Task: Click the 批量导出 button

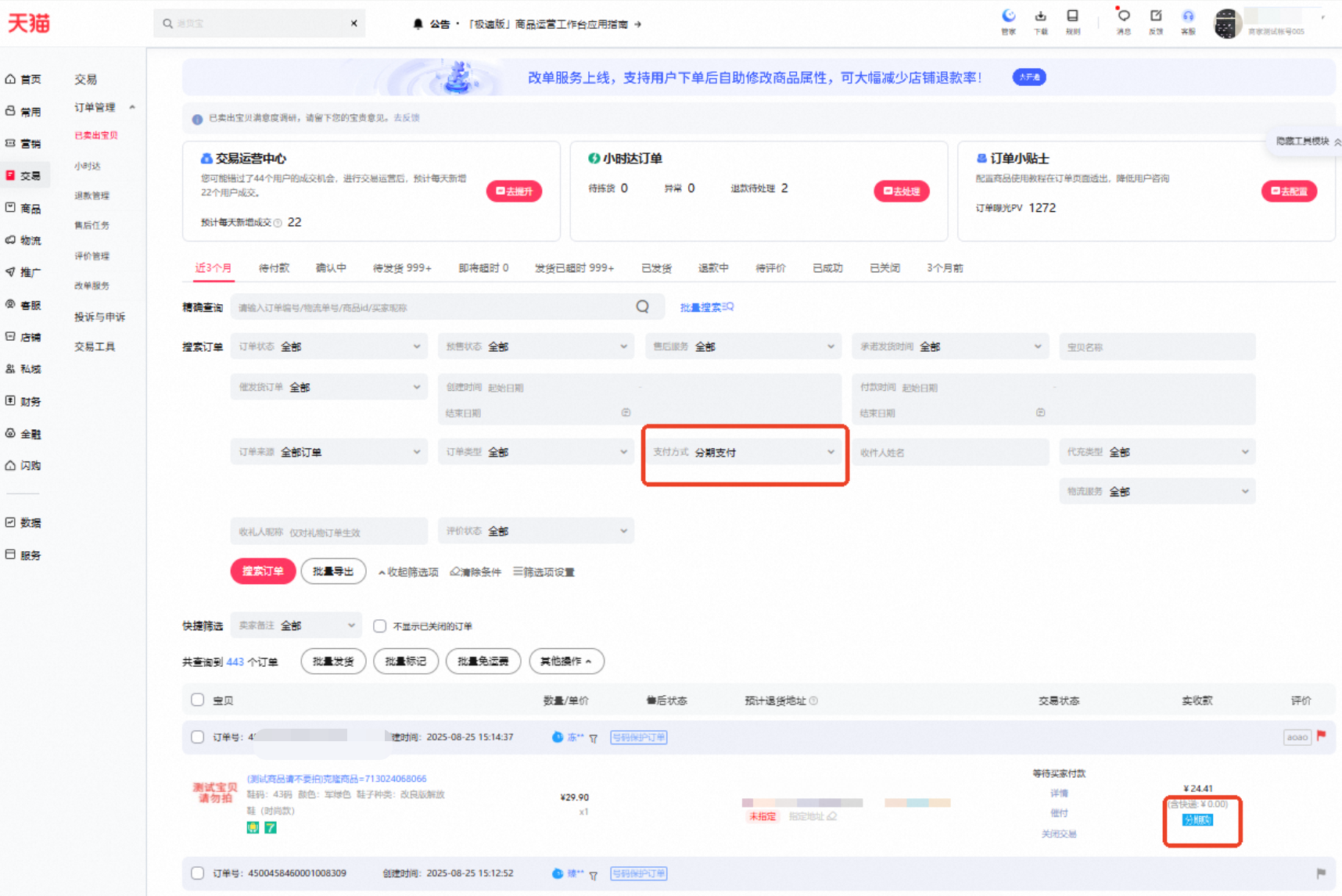Action: click(333, 572)
